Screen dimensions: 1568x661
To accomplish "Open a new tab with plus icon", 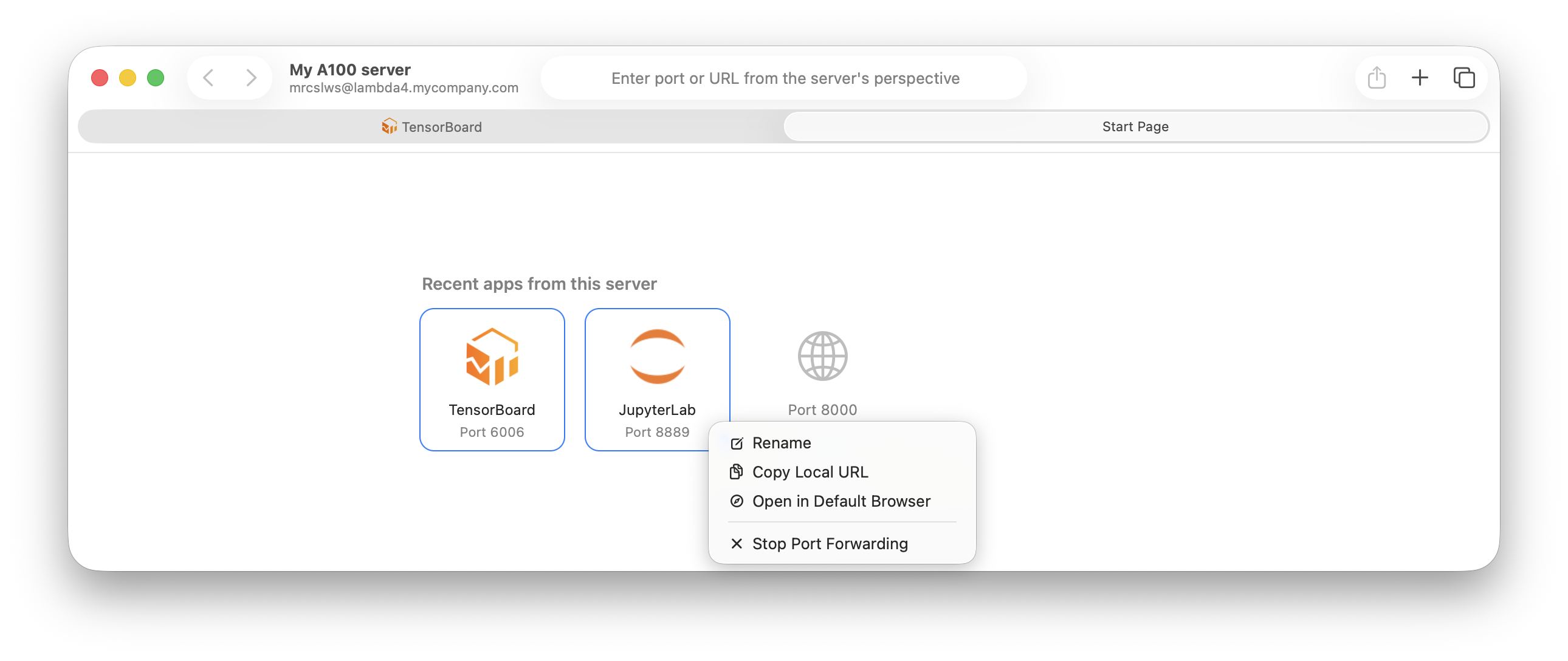I will pos(1420,78).
